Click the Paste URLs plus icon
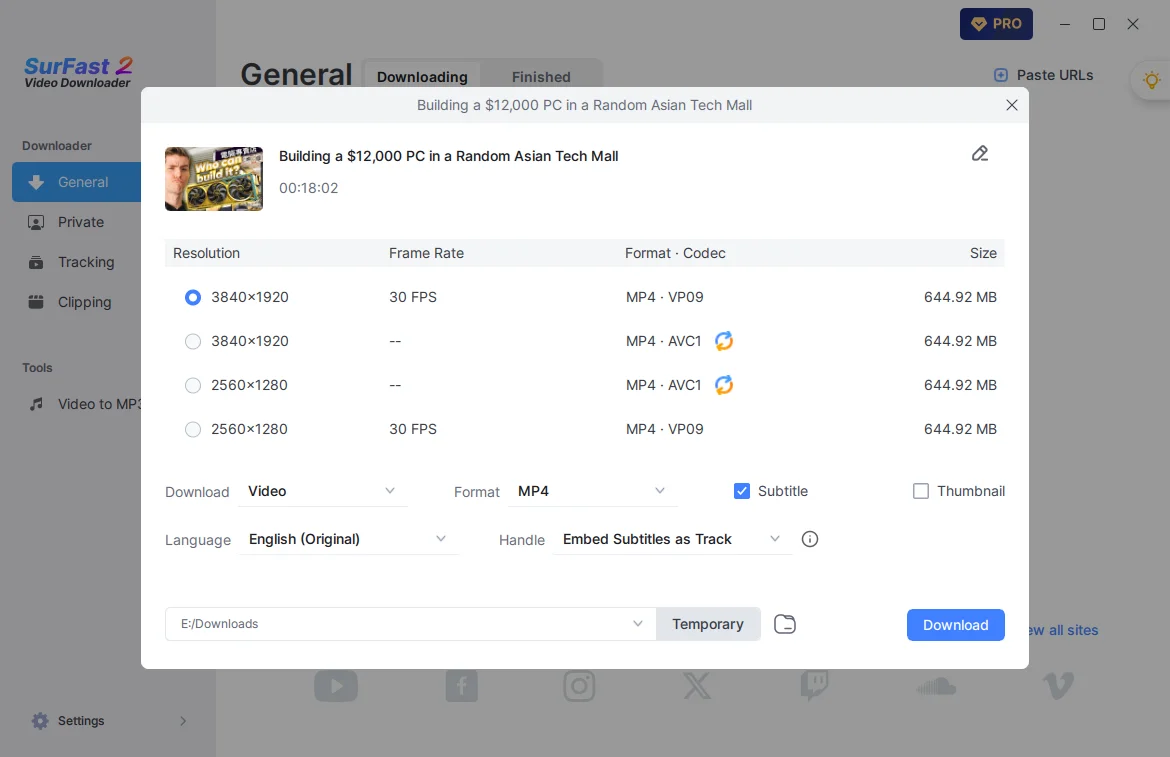This screenshot has width=1170, height=757. click(x=1001, y=75)
